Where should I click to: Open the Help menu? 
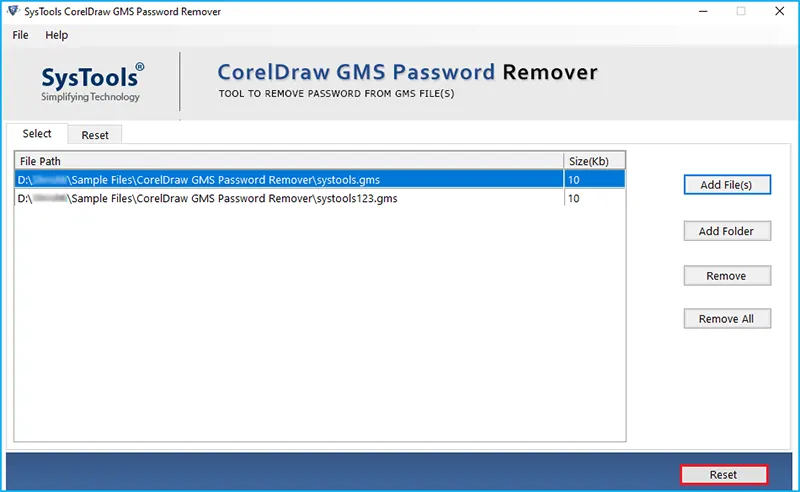click(56, 35)
